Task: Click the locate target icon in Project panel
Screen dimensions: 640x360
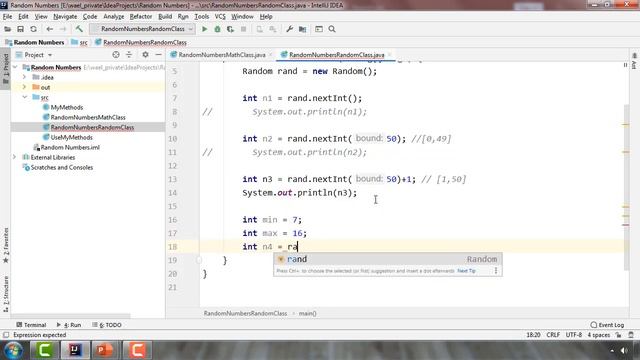Action: coord(116,55)
